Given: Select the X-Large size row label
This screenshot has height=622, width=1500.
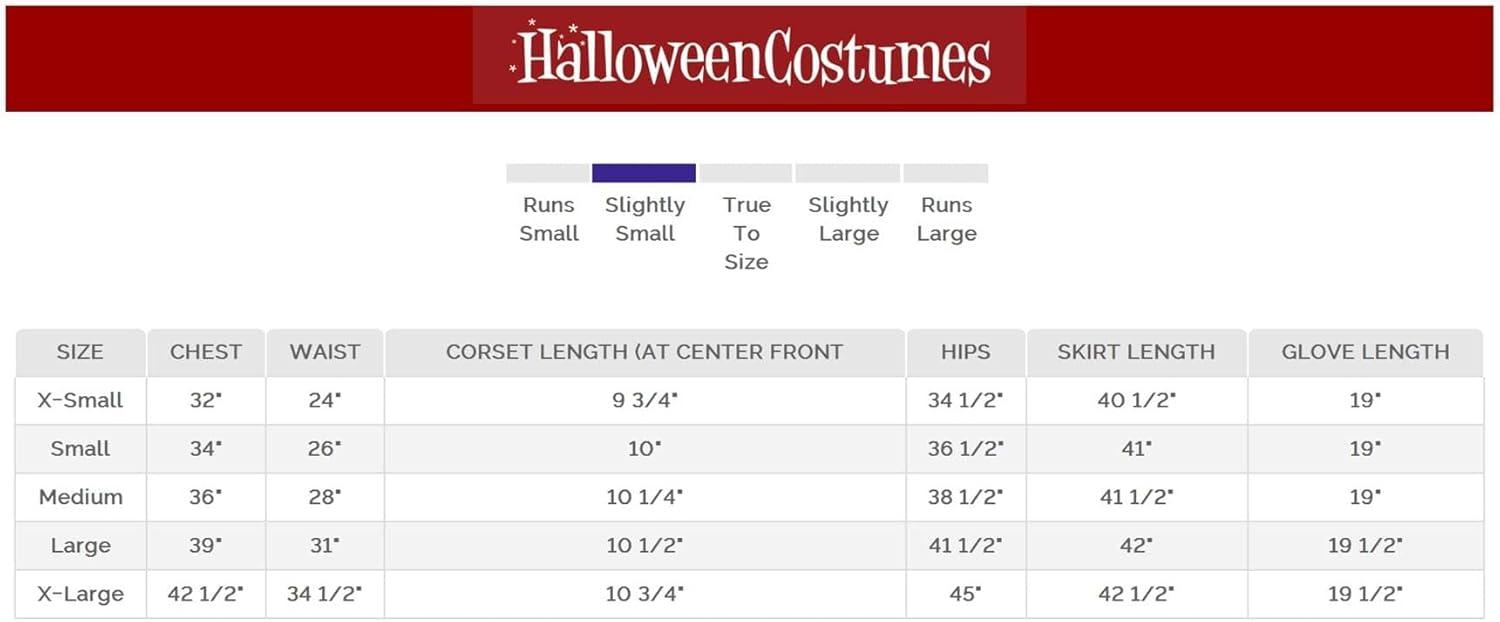Looking at the screenshot, I should 80,594.
